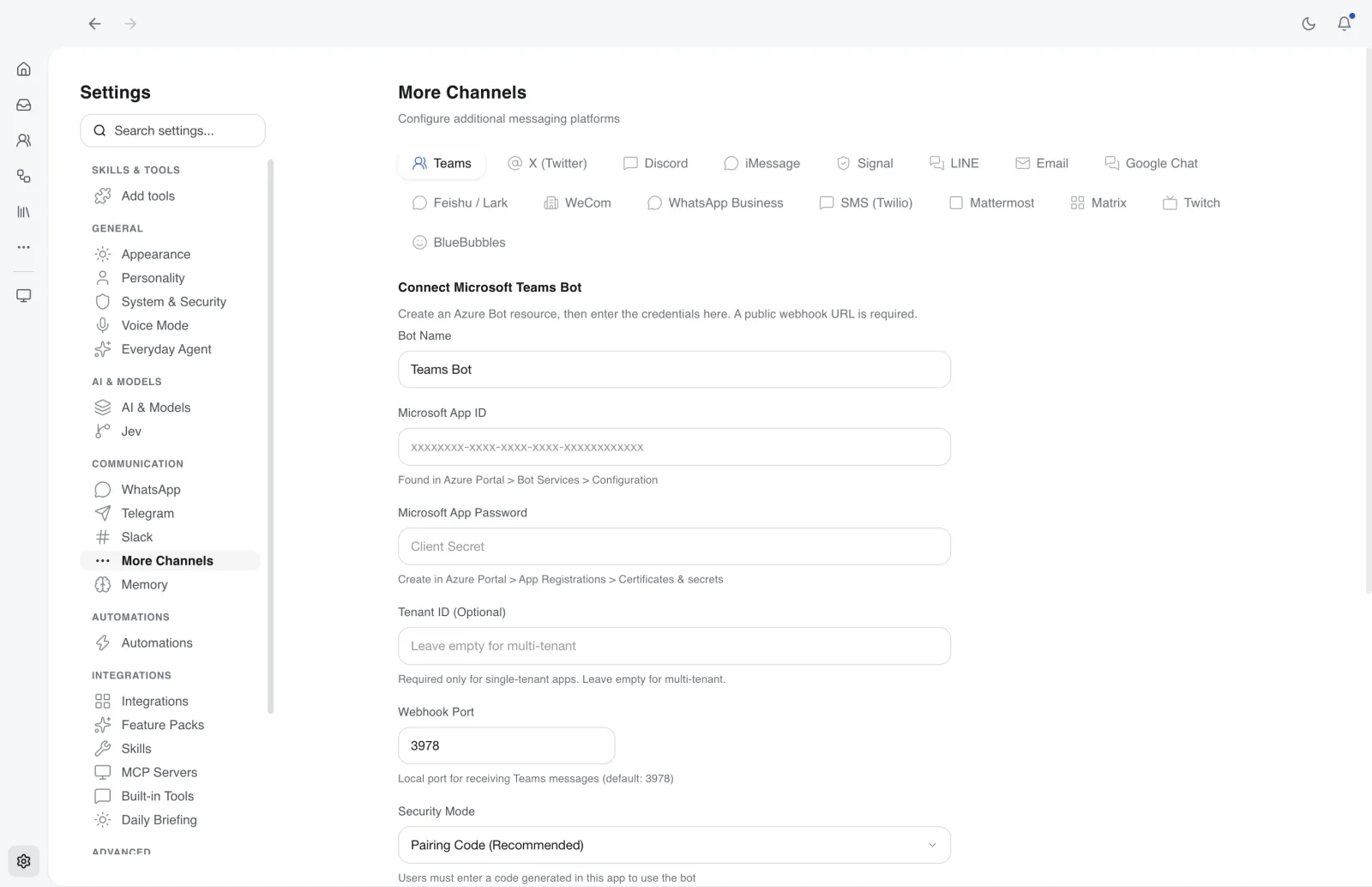The height and width of the screenshot is (887, 1372).
Task: Select the Signal channel tab
Action: click(x=865, y=163)
